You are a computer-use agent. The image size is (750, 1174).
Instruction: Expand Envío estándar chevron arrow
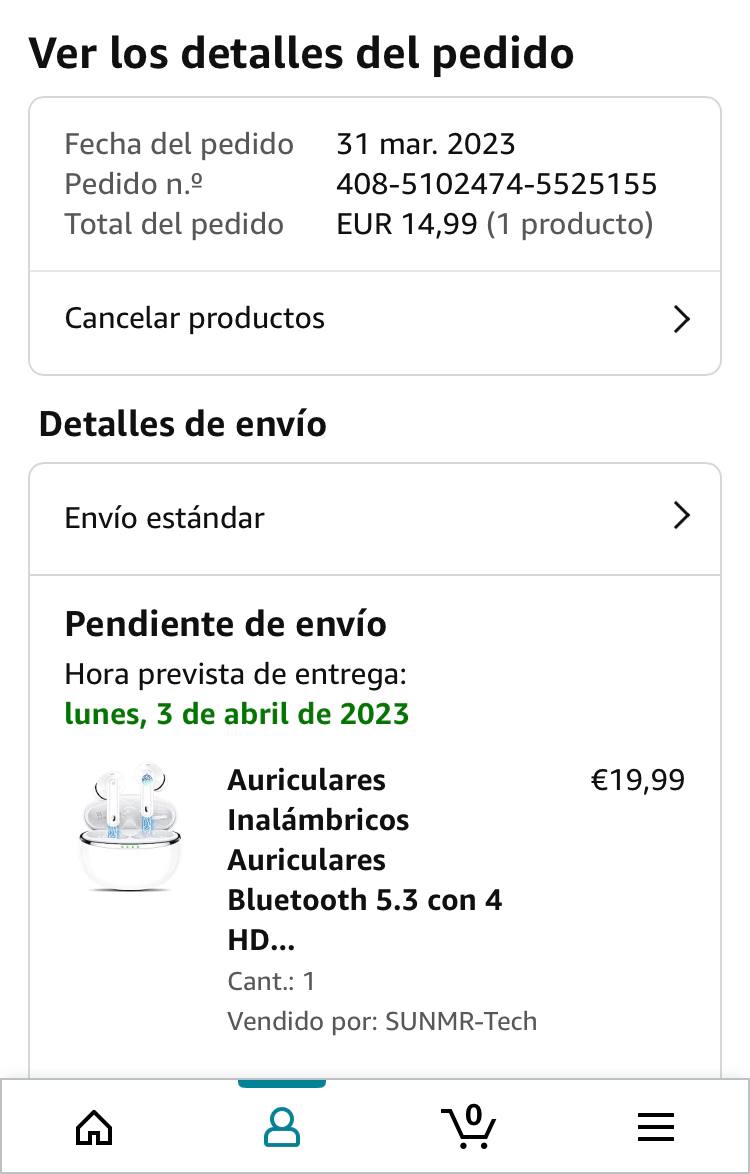click(x=681, y=516)
